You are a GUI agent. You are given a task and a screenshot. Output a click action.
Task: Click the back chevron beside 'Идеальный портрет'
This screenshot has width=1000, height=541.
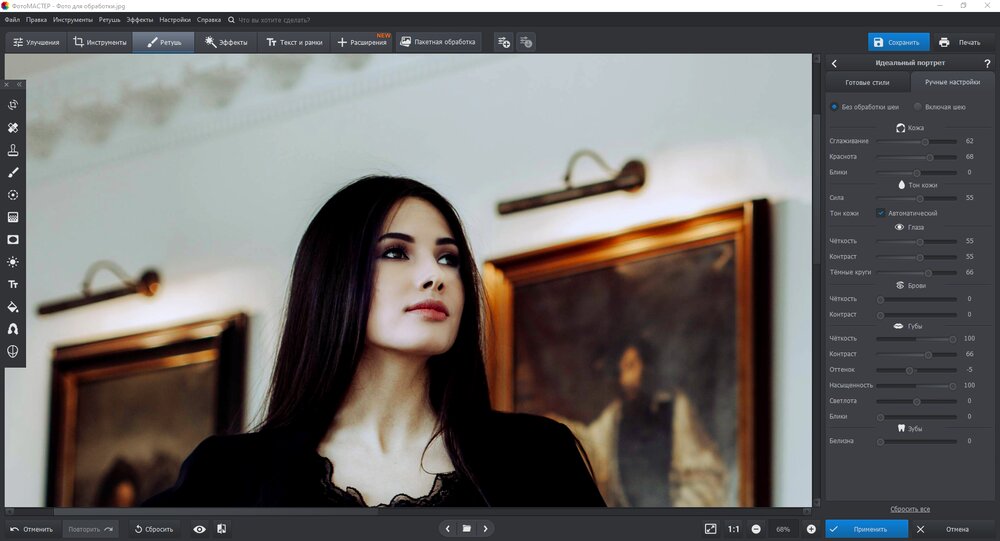coord(834,63)
